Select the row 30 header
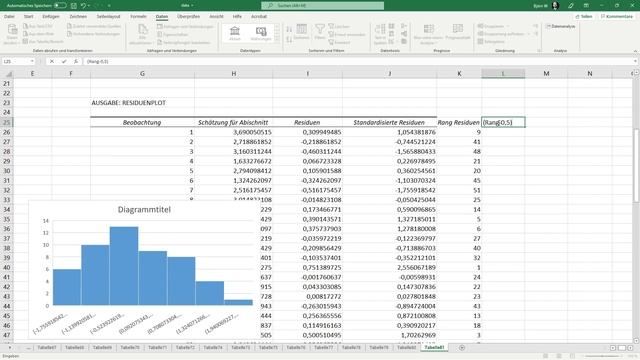640x360 pixels. tap(7, 171)
